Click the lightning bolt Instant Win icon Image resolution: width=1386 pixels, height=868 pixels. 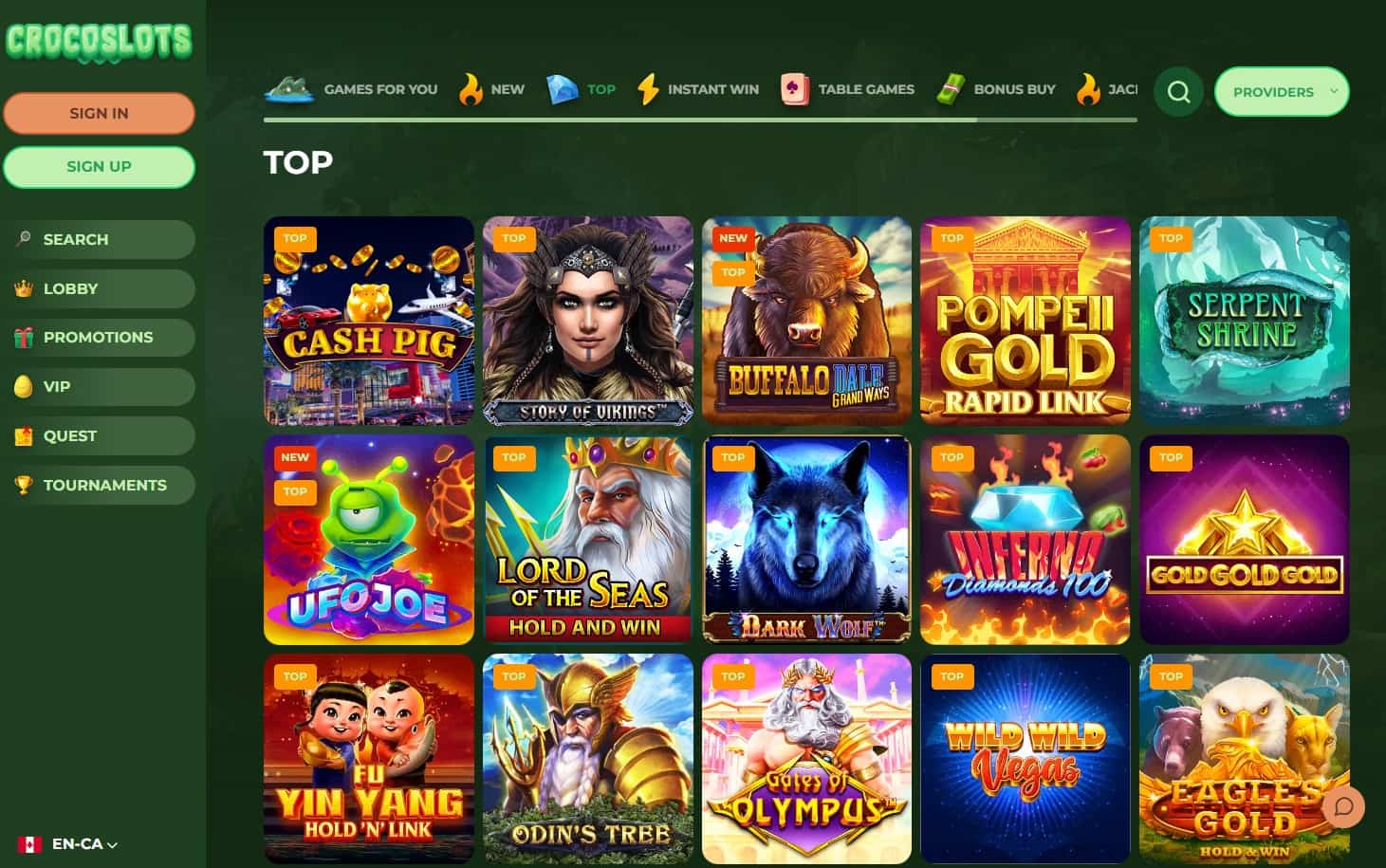(648, 89)
